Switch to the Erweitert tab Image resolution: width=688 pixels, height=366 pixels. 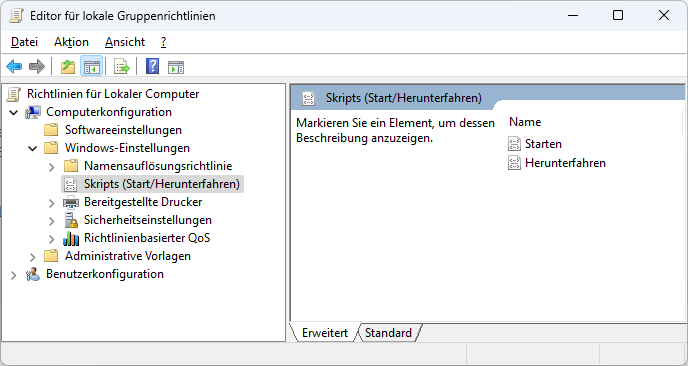[x=325, y=333]
